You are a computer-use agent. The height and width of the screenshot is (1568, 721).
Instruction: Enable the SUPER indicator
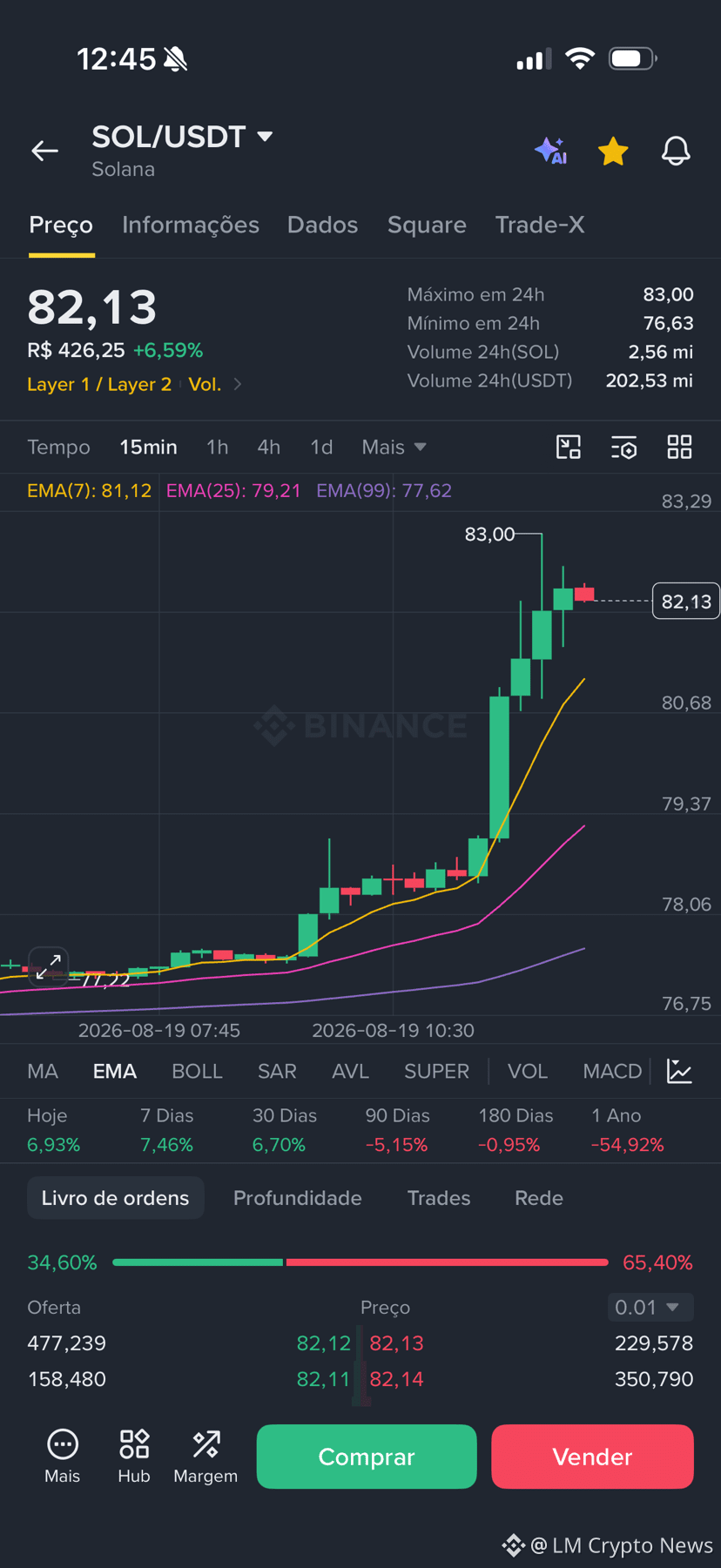point(436,1071)
